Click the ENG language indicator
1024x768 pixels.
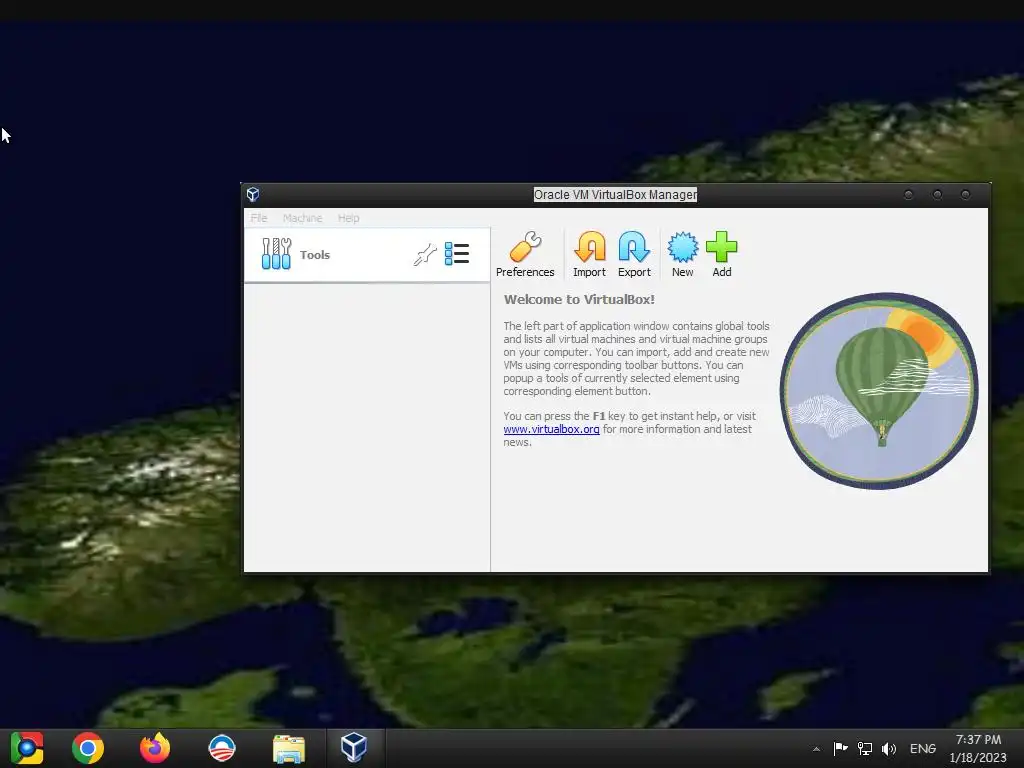tap(923, 748)
